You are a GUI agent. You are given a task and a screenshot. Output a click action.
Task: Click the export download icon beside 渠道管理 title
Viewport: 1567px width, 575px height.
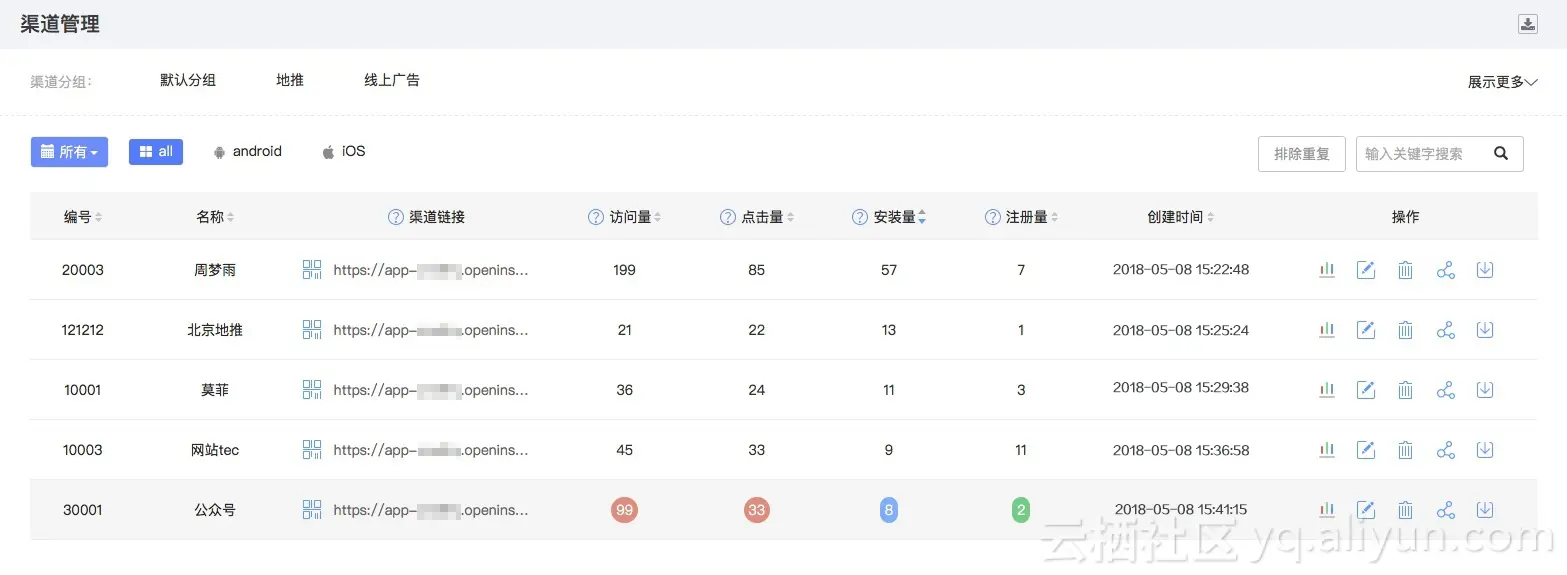click(1528, 25)
